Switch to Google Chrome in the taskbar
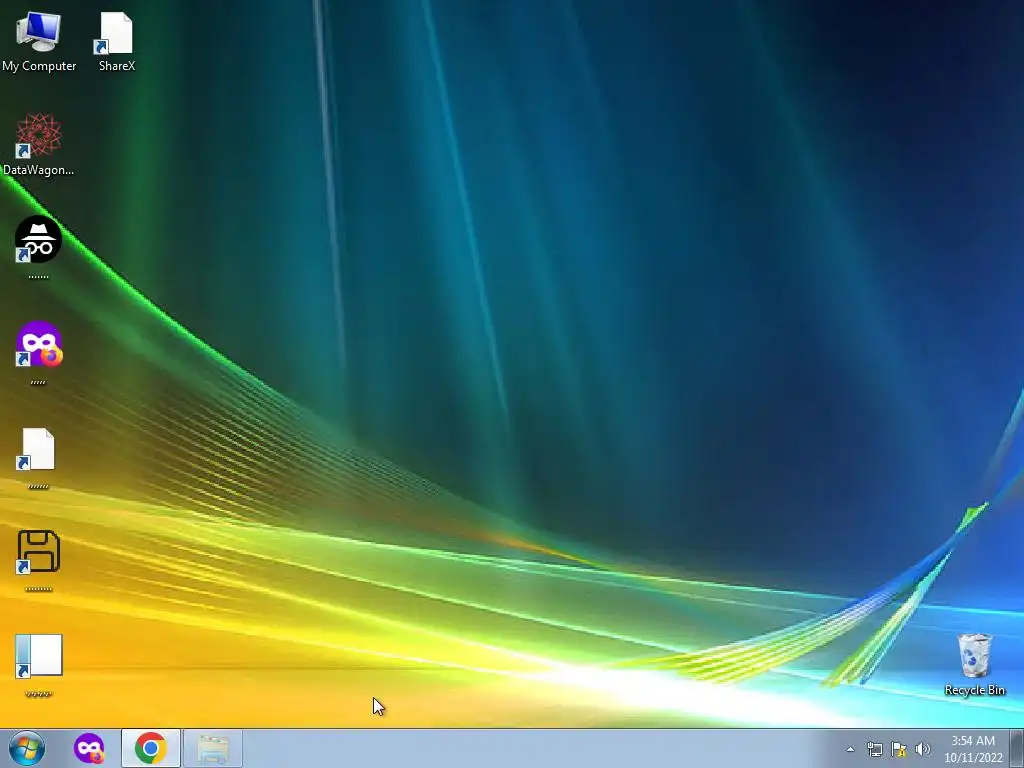 click(151, 748)
